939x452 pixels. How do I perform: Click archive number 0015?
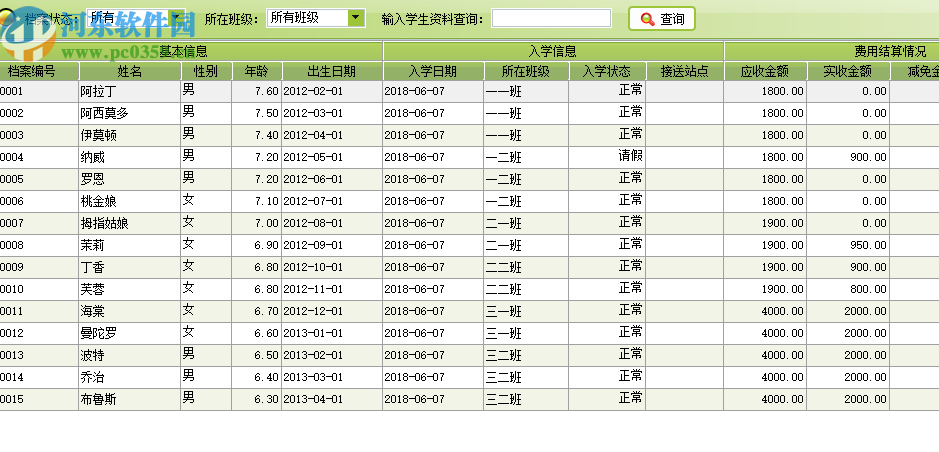pyautogui.click(x=12, y=399)
